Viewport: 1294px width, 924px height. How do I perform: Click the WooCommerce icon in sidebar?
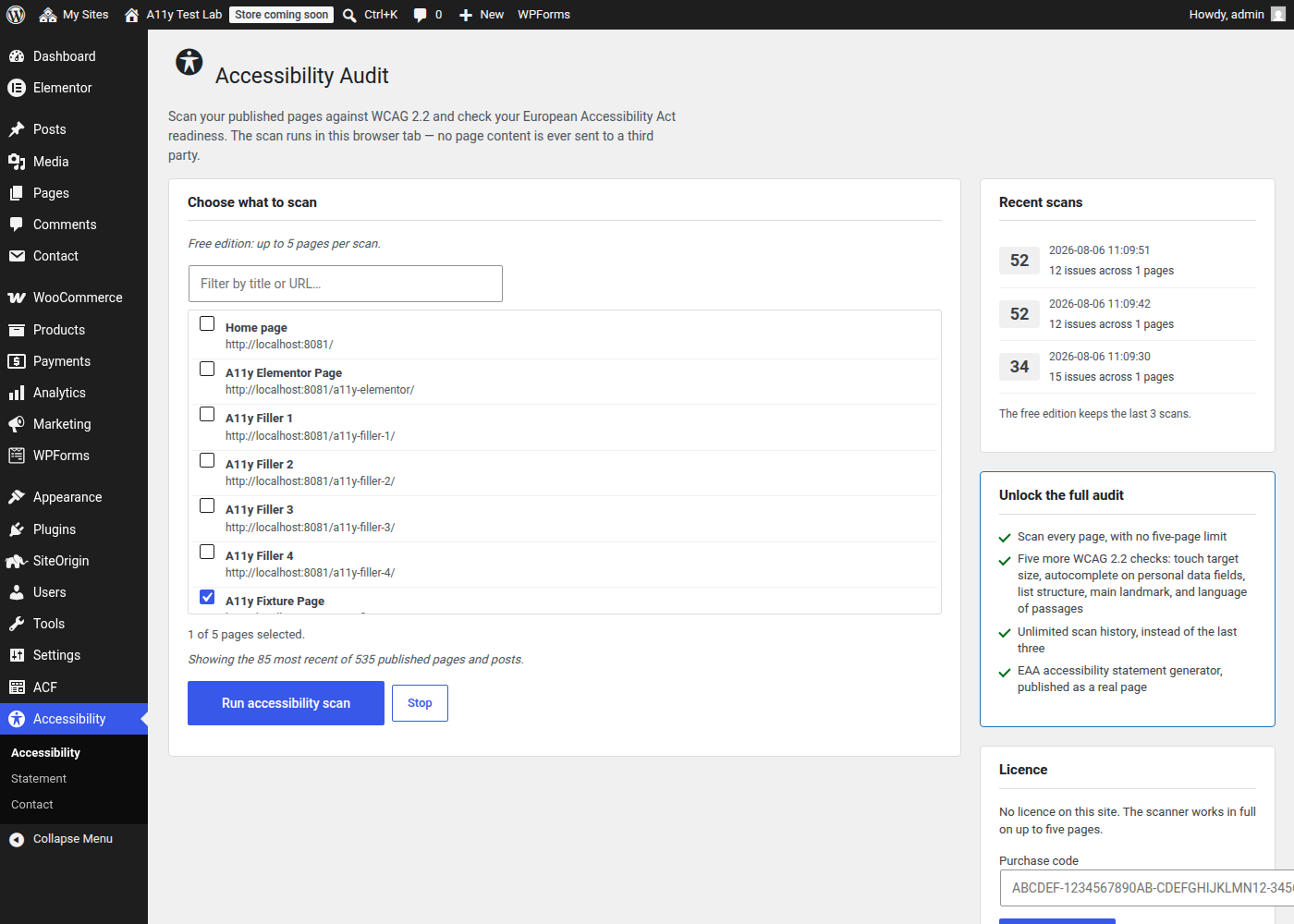(17, 298)
